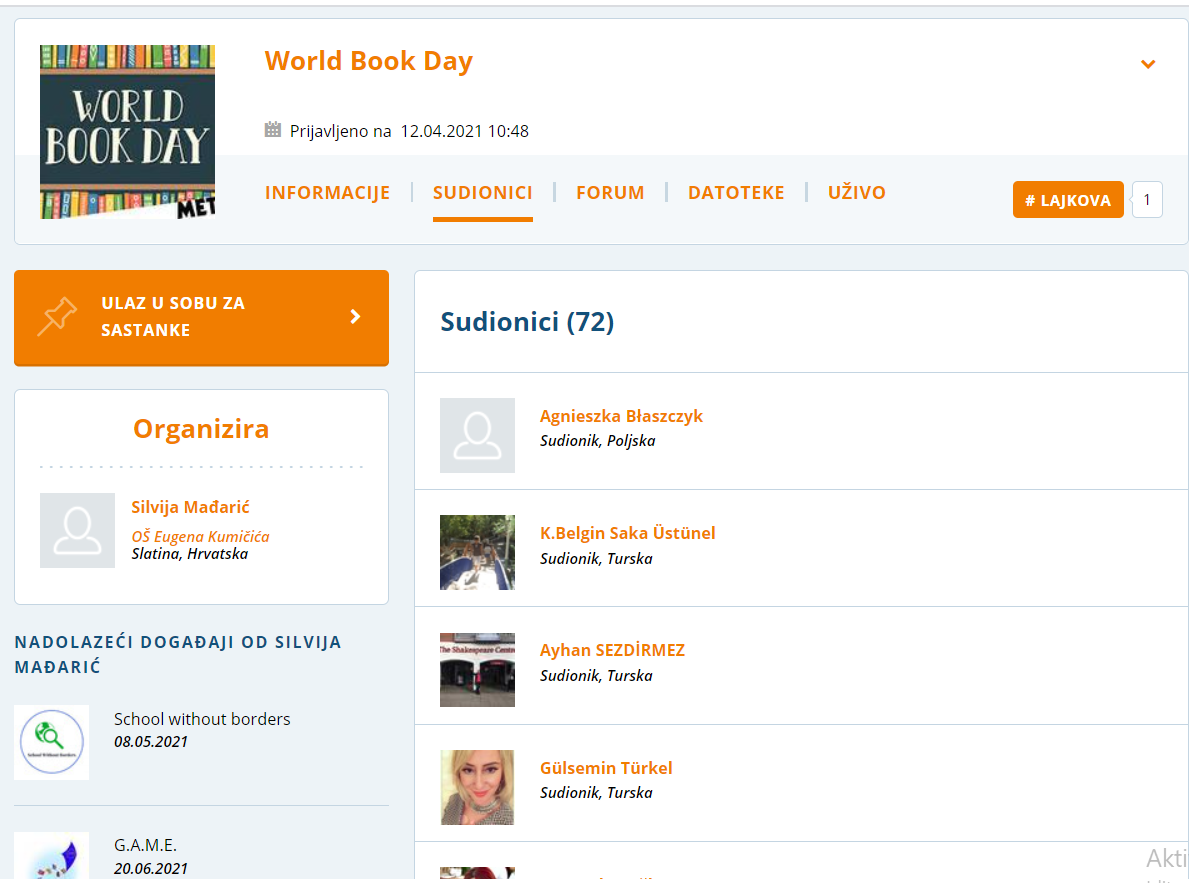Click the G.A.M.E. event thumbnail
Screen dimensions: 1189x883
52,857
